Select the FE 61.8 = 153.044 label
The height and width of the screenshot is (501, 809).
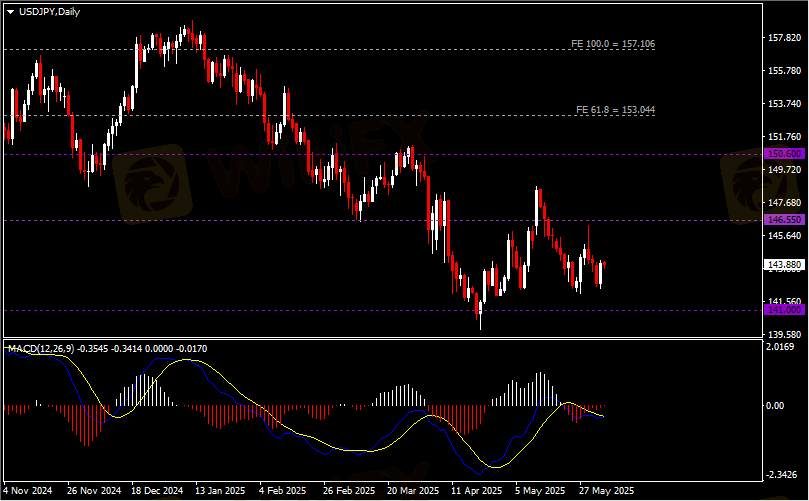pos(616,110)
